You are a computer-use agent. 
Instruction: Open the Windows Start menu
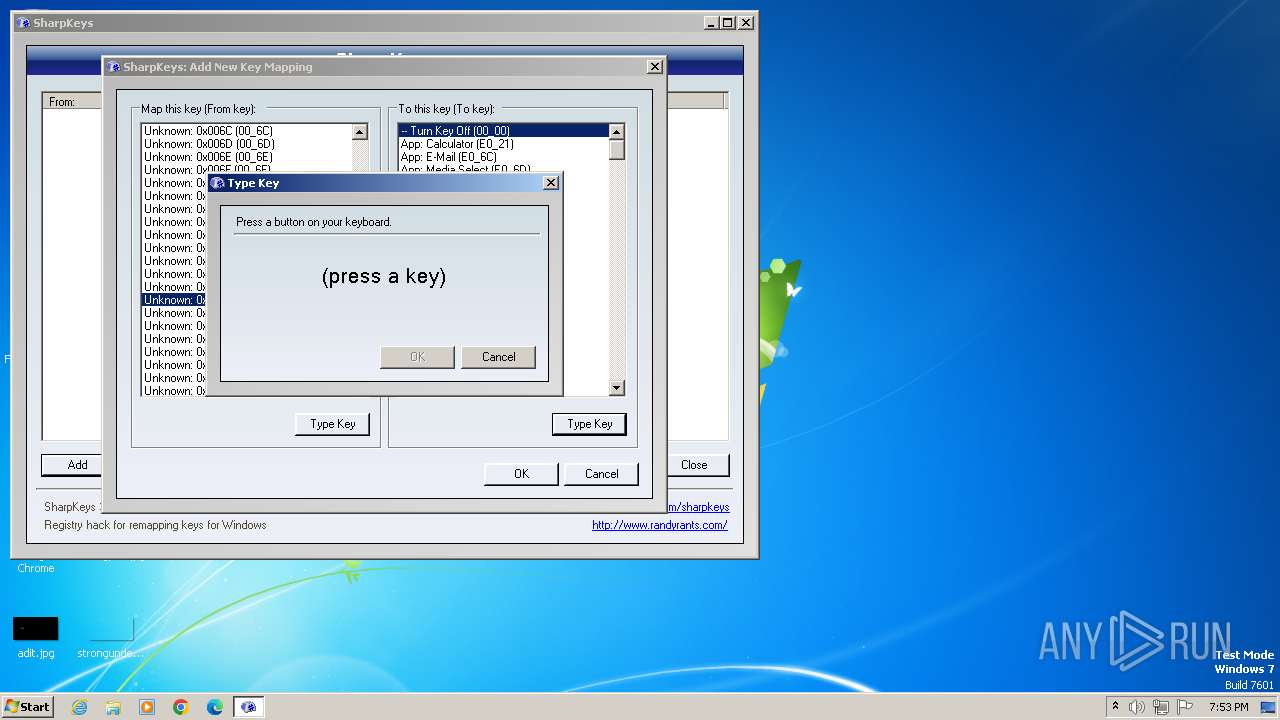[27, 707]
